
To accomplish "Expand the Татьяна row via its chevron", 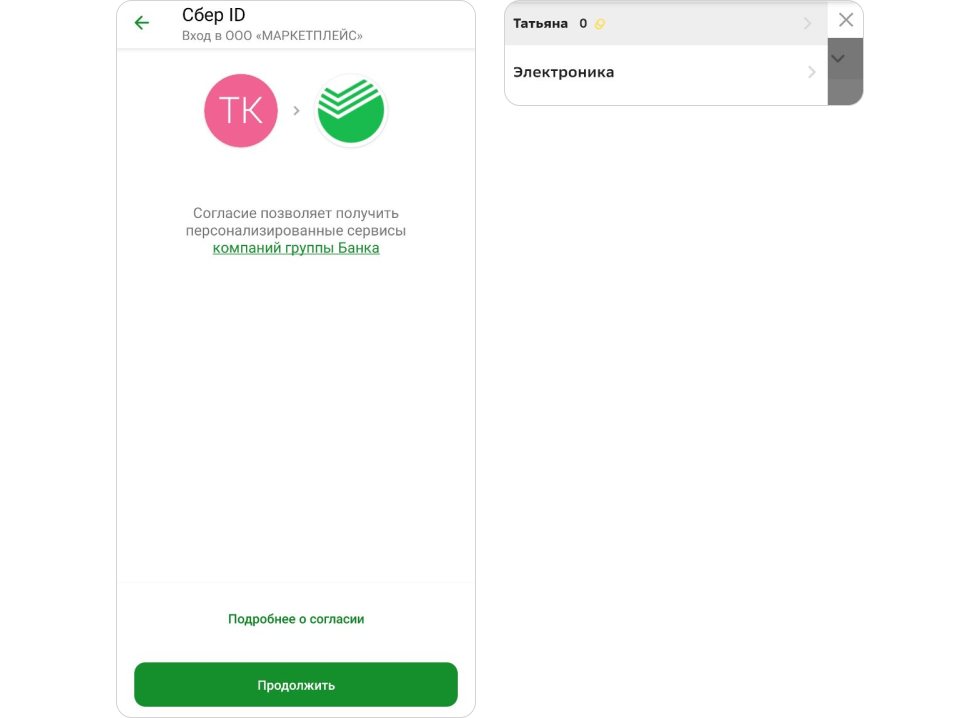I will [808, 24].
